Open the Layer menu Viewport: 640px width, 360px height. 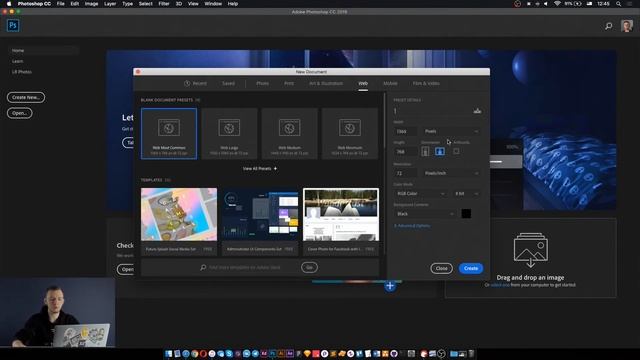[x=110, y=4]
